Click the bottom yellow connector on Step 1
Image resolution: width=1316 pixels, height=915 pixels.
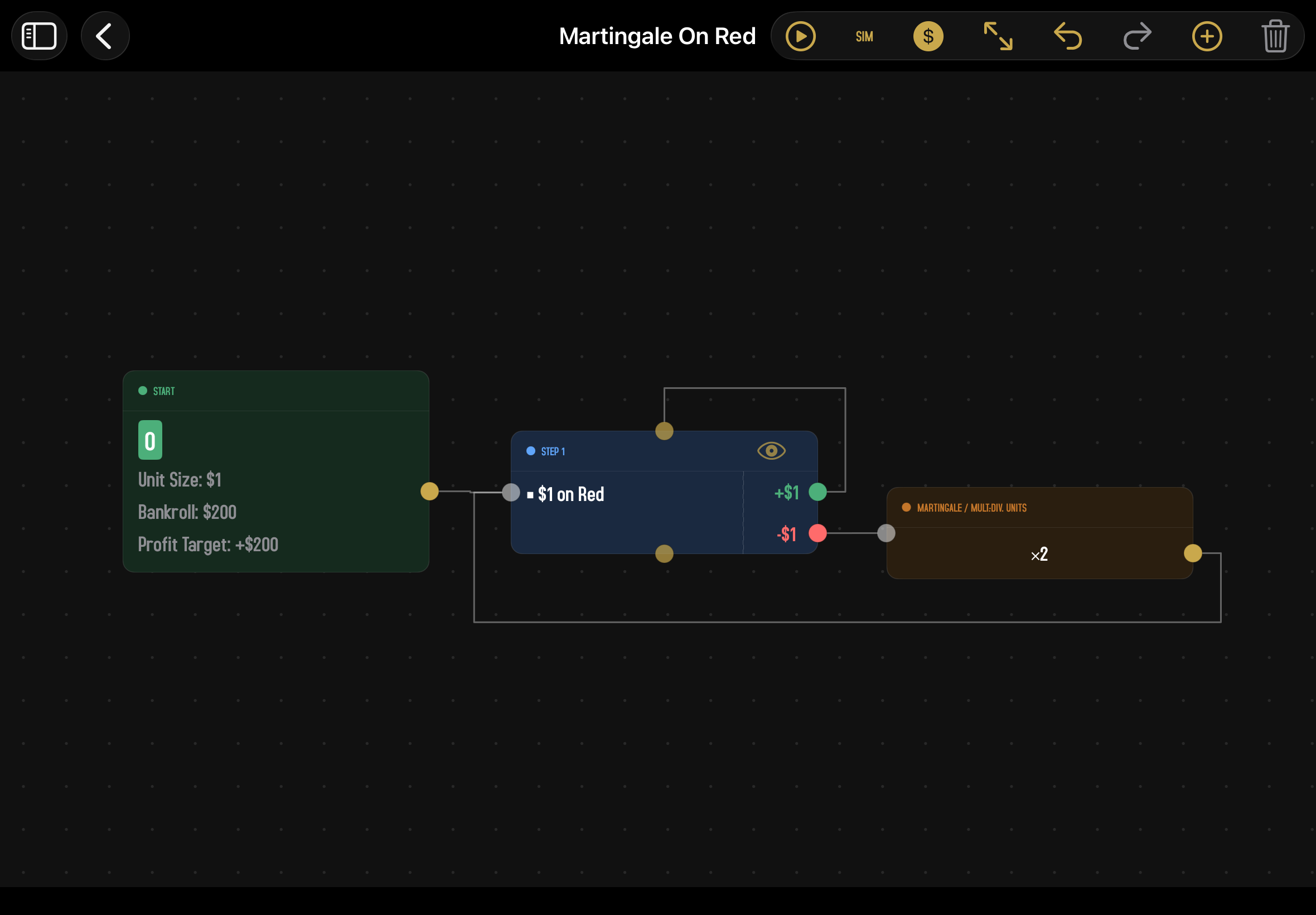click(x=664, y=554)
